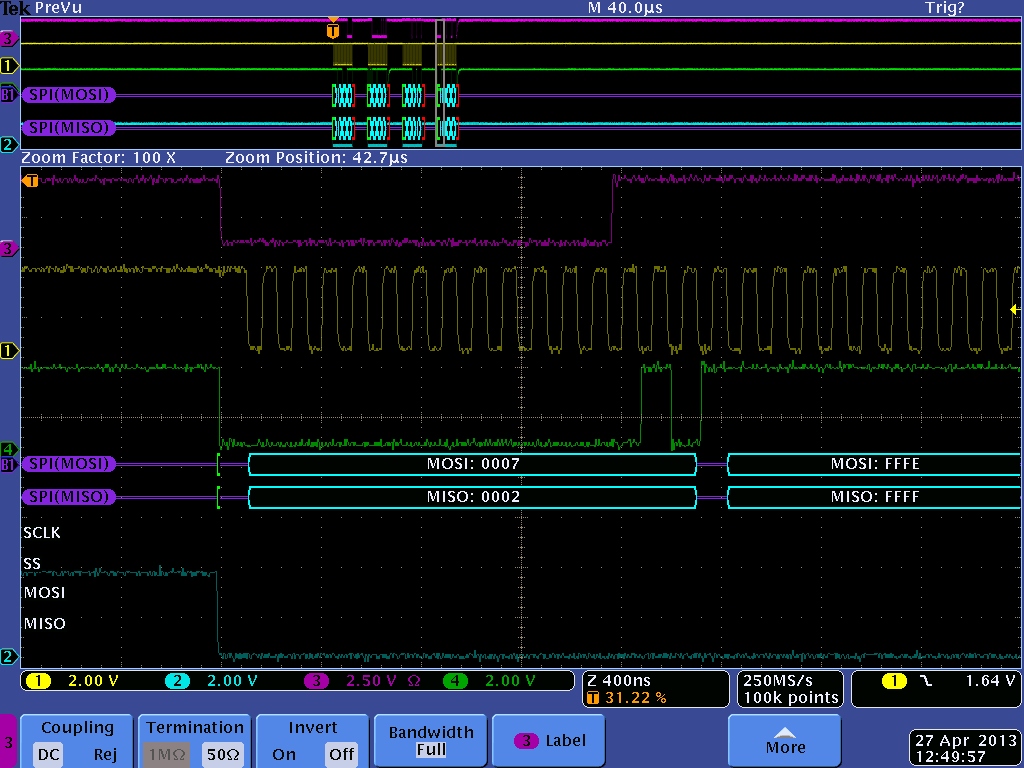Select the channel 1 ground marker in zoom view
Viewport: 1024px width, 768px height.
coord(9,350)
